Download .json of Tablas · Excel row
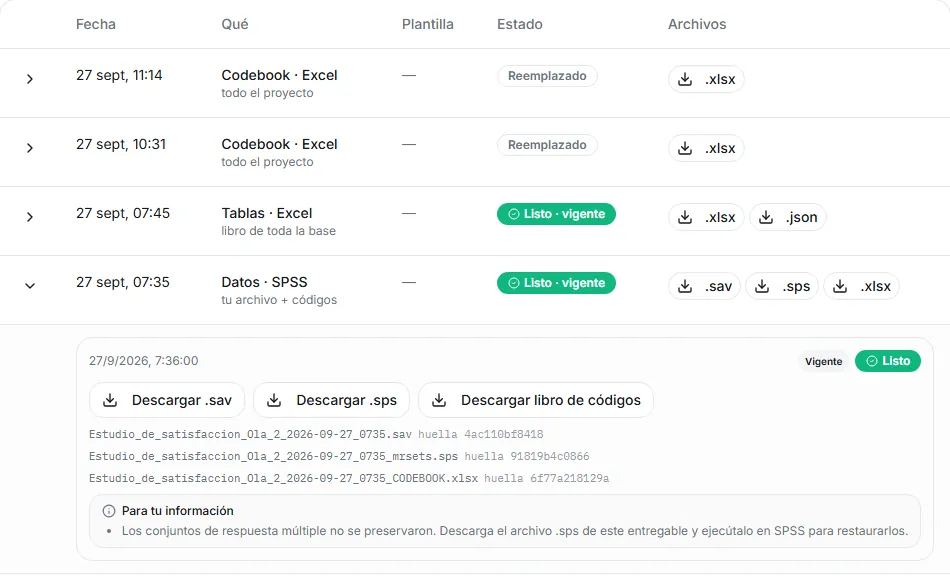 coord(788,218)
